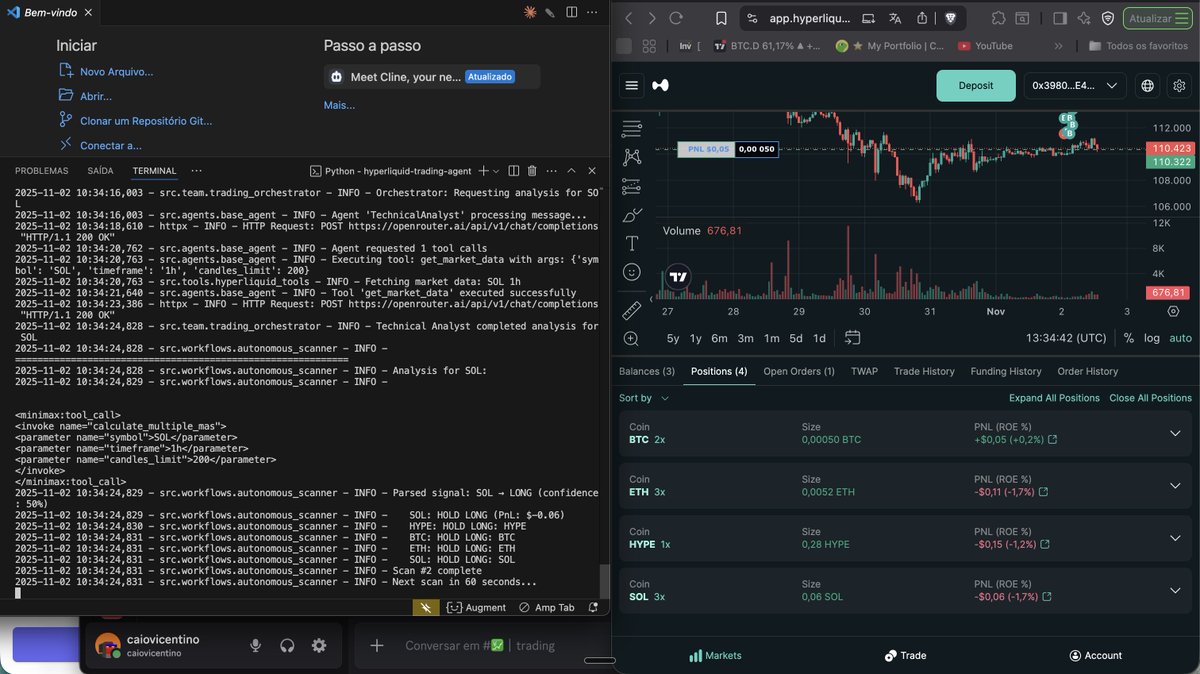The width and height of the screenshot is (1200, 674).
Task: Toggle Amp Tab in status bar
Action: pos(546,607)
